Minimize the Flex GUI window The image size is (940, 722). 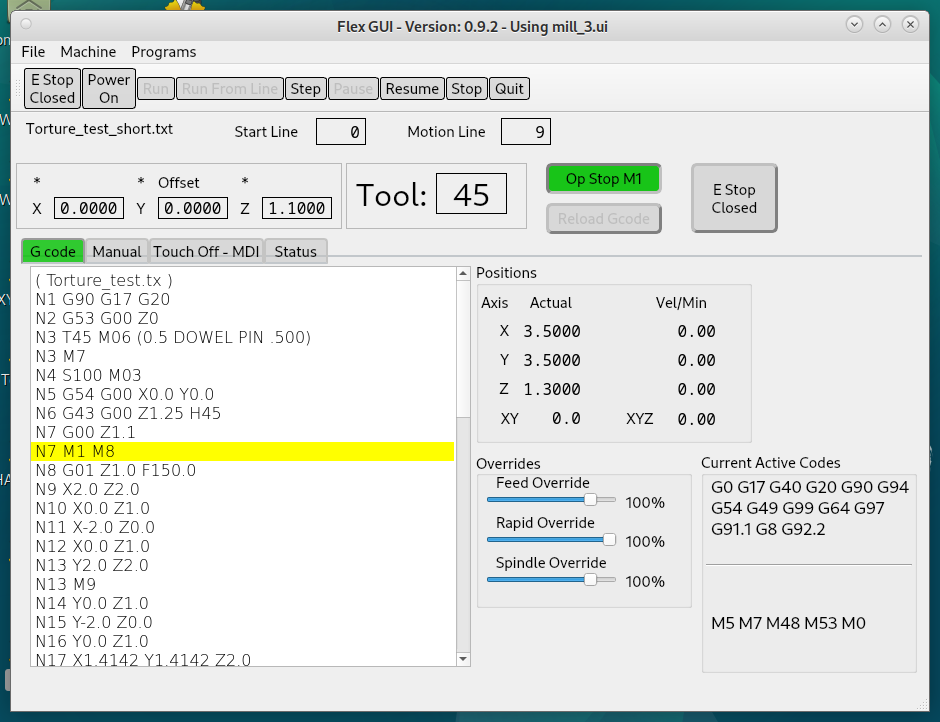854,25
